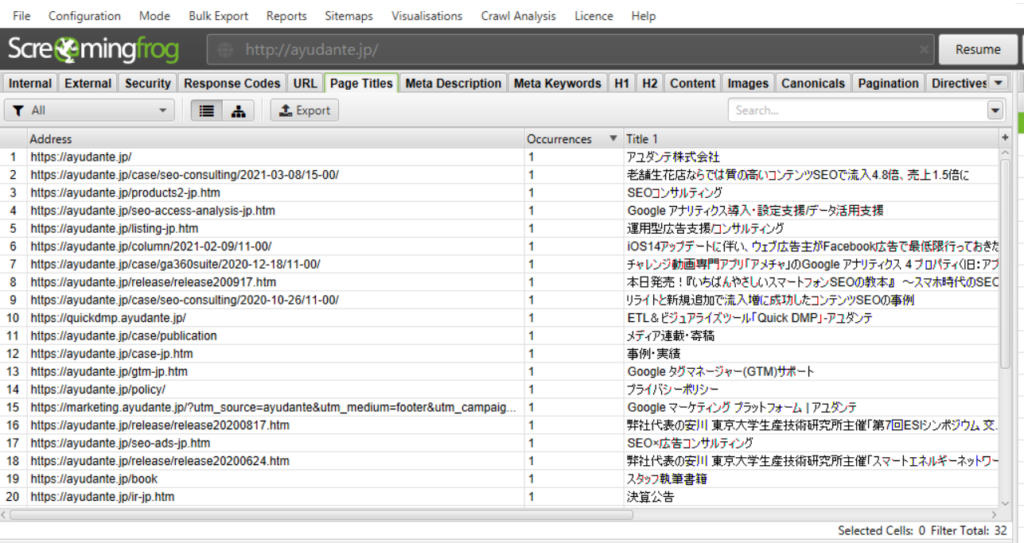The image size is (1024, 543).
Task: Click the Occurrences column header label
Action: point(559,139)
